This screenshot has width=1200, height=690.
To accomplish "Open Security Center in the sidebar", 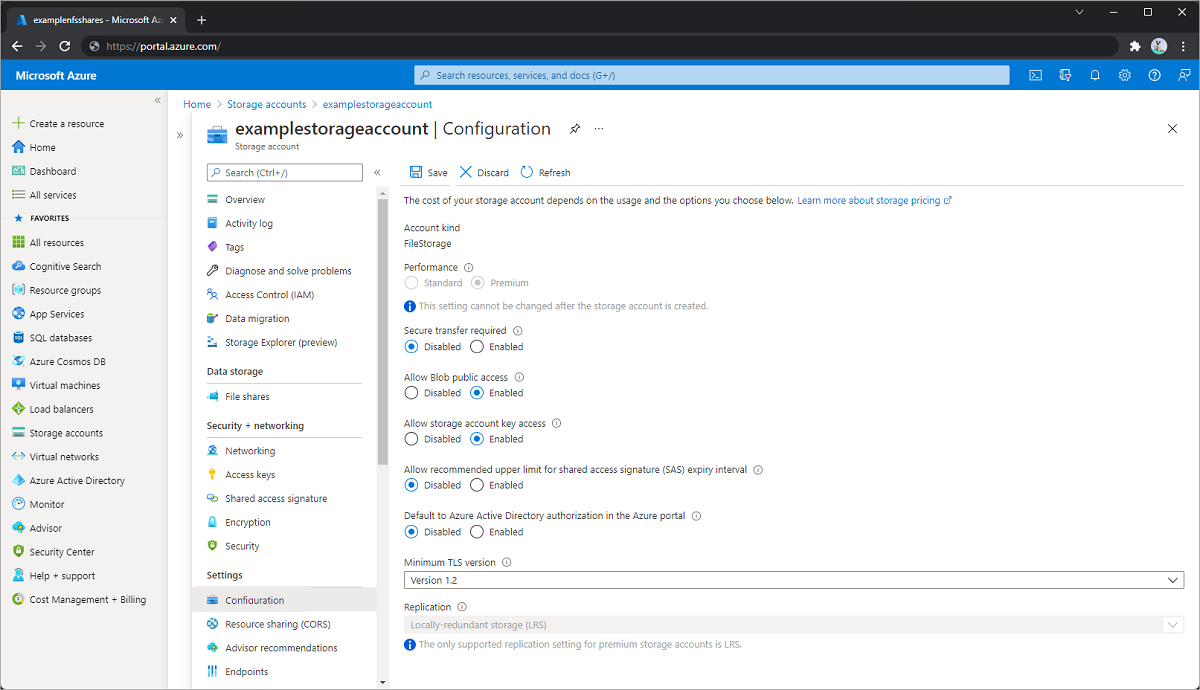I will 62,552.
